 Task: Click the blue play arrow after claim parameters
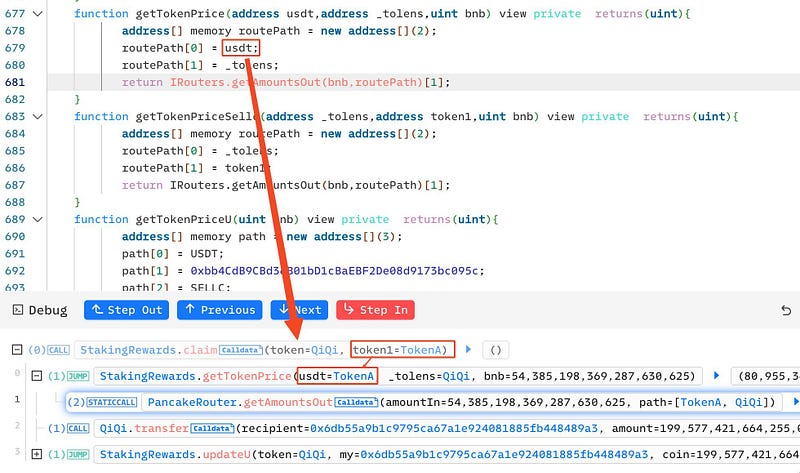tap(468, 350)
